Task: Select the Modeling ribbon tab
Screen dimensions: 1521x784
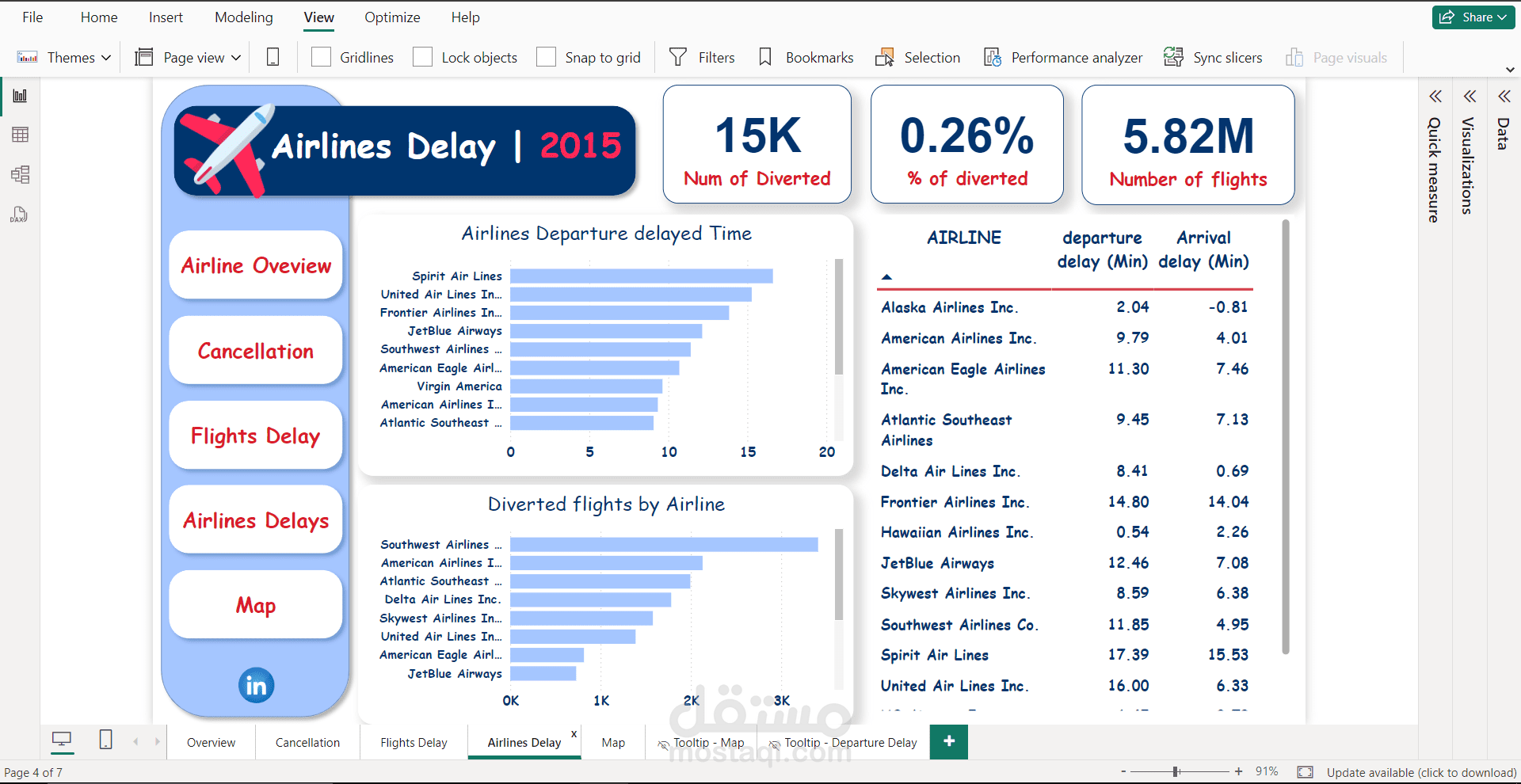Action: click(244, 17)
